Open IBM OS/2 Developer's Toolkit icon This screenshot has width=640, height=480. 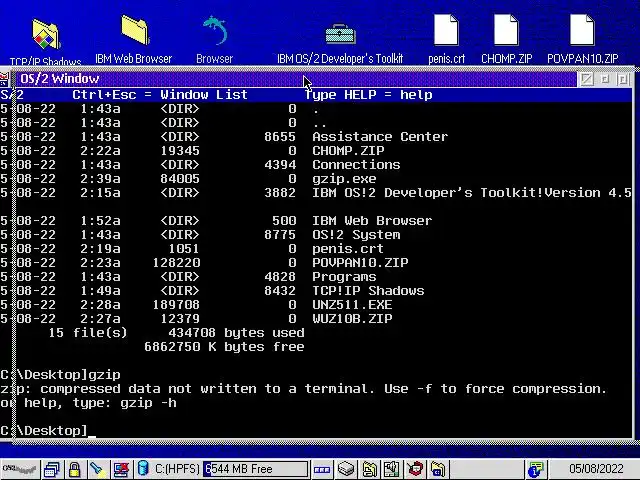(x=340, y=34)
